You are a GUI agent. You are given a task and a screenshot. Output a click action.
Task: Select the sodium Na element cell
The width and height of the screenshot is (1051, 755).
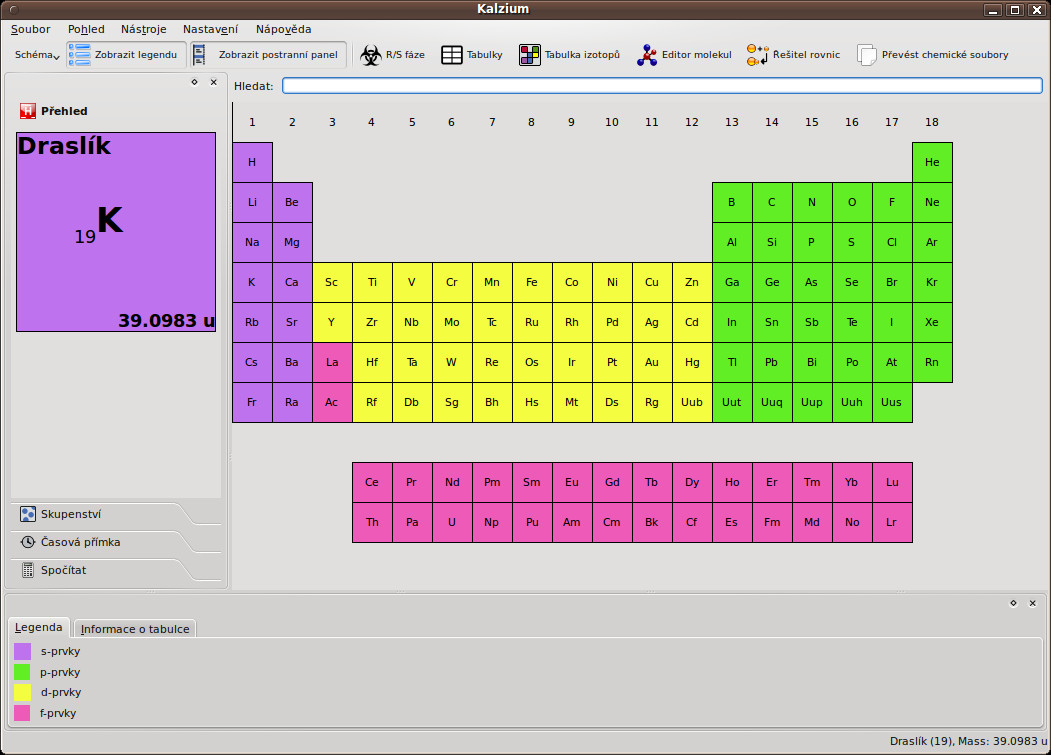[252, 242]
